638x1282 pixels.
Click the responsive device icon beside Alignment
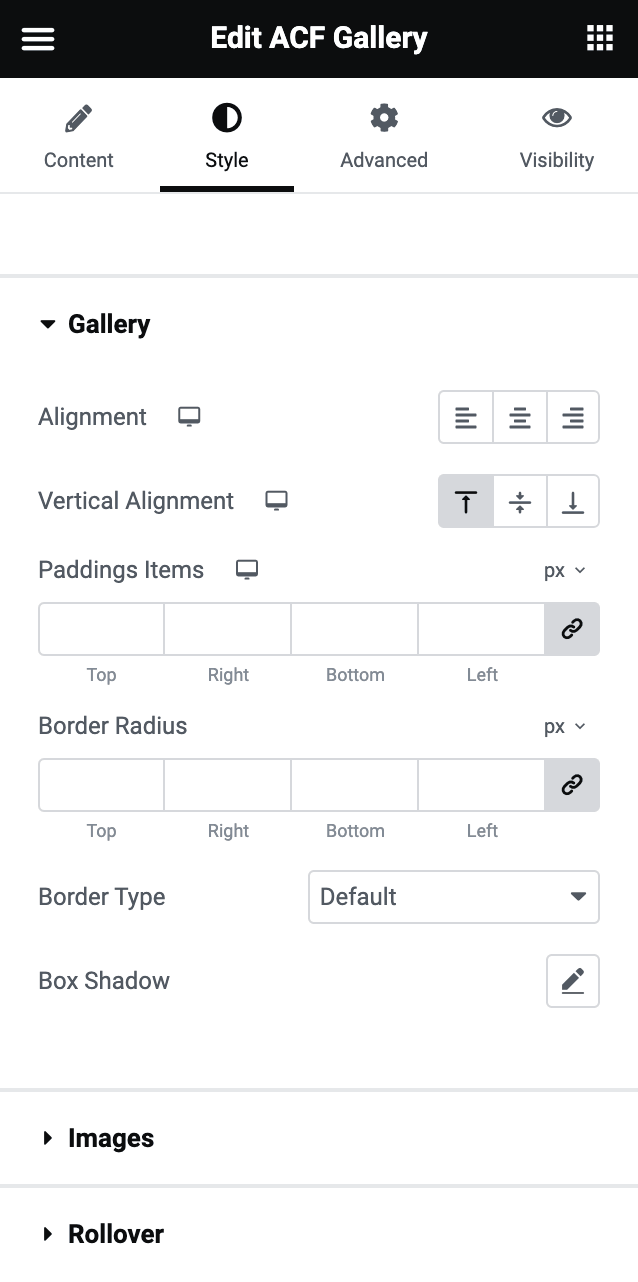(189, 417)
